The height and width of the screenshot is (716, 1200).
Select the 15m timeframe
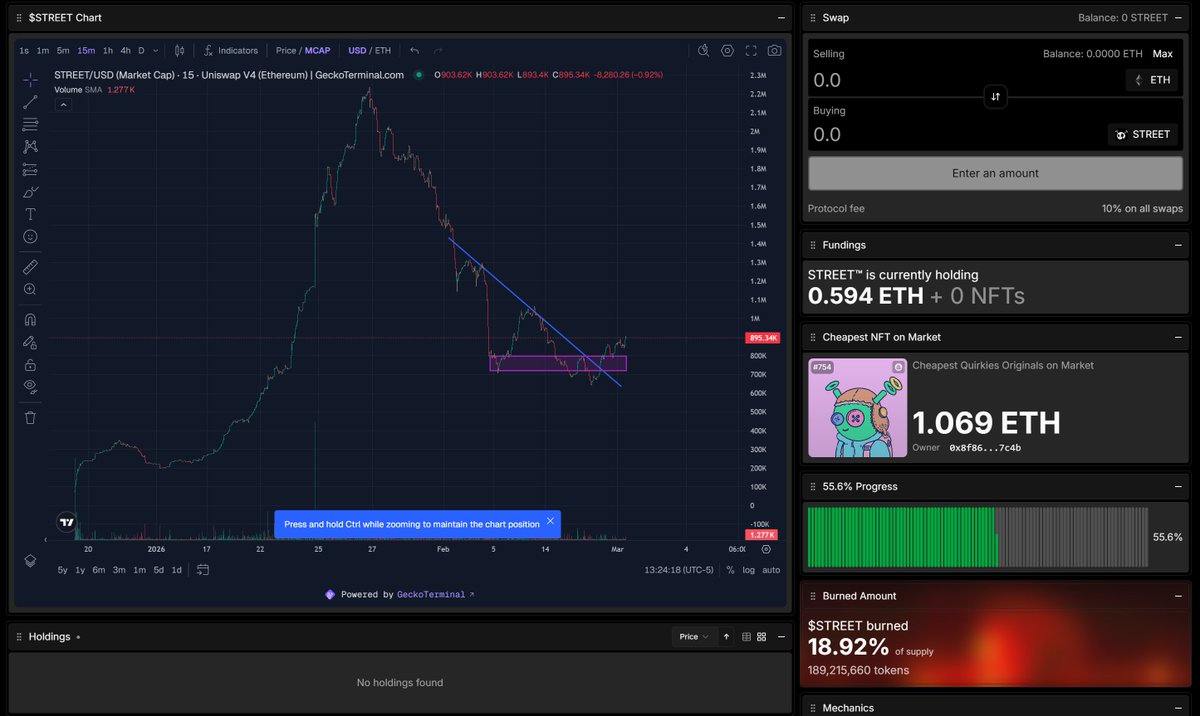pos(86,50)
